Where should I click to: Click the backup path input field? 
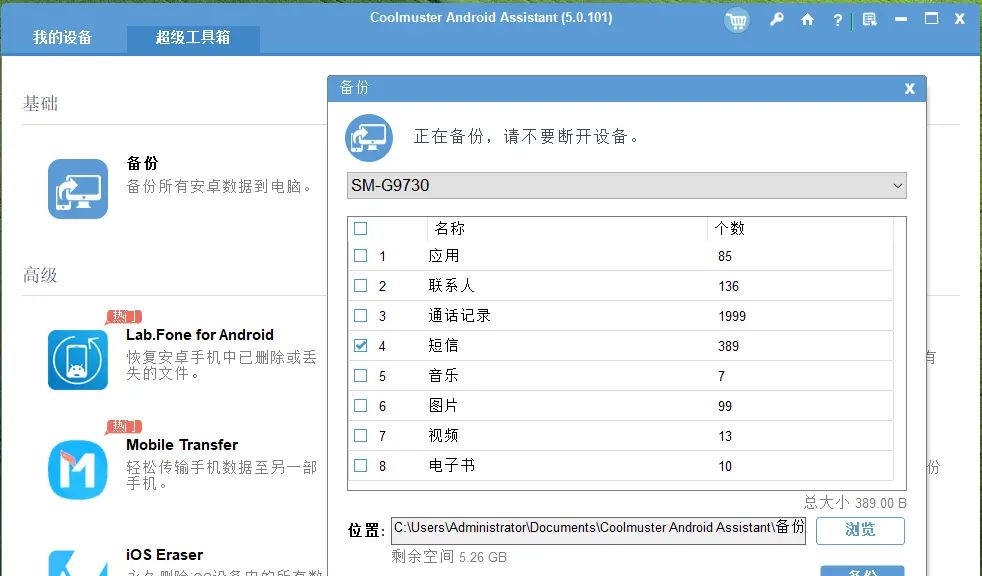(x=600, y=528)
